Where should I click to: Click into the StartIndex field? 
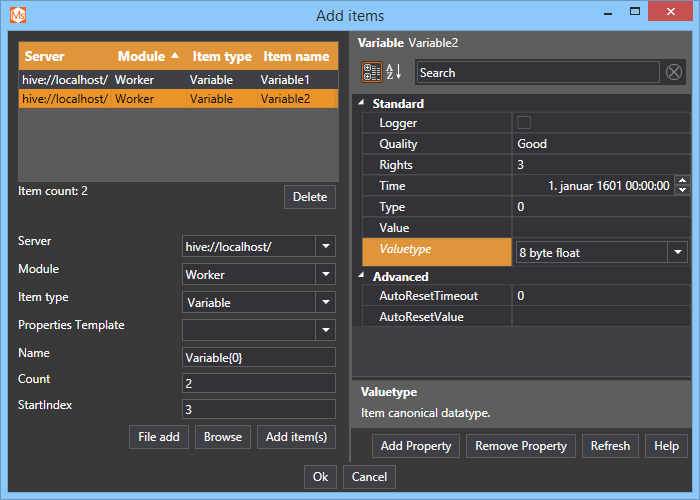258,409
